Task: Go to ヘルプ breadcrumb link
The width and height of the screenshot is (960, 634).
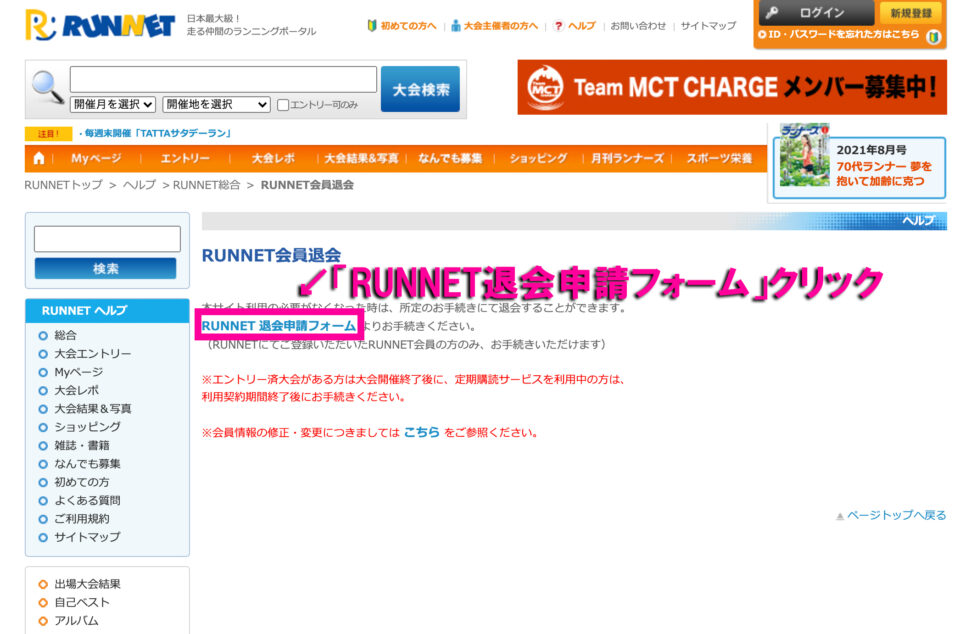Action: pos(140,185)
